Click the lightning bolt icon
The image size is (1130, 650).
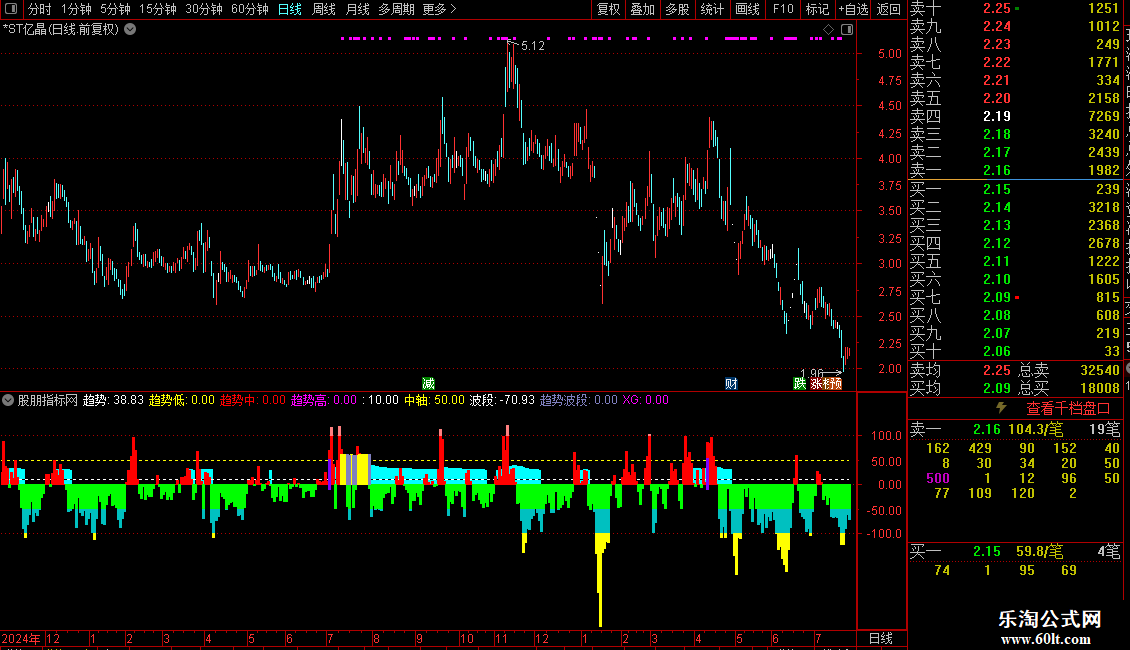pos(1001,408)
